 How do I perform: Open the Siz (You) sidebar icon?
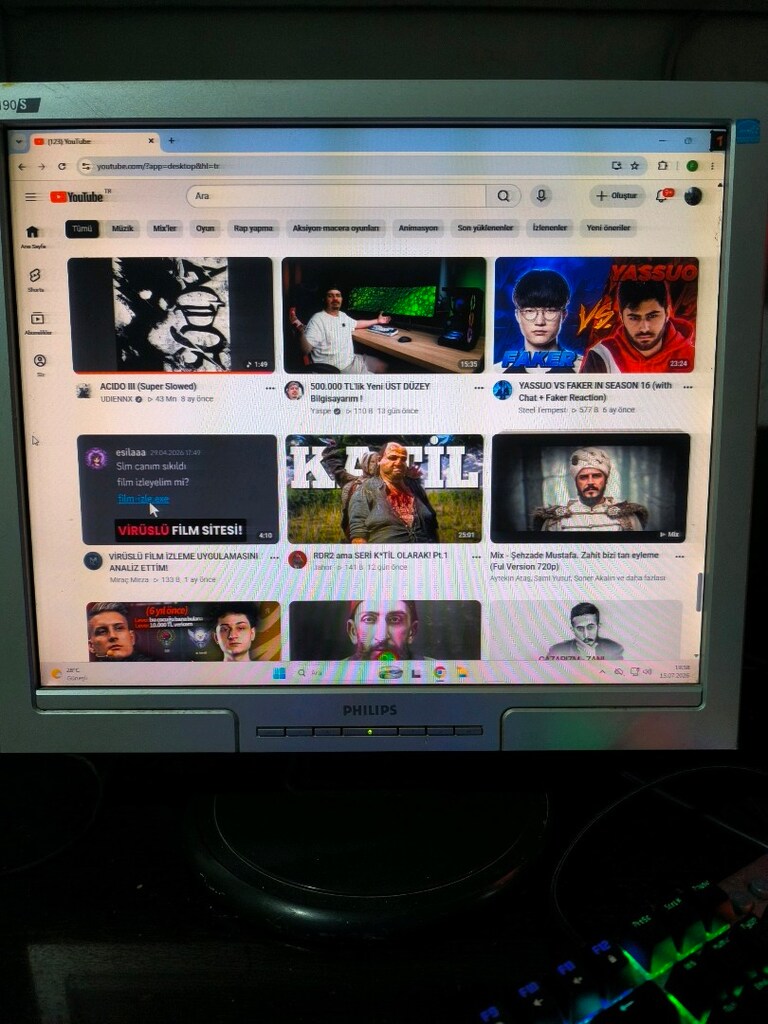coord(40,364)
